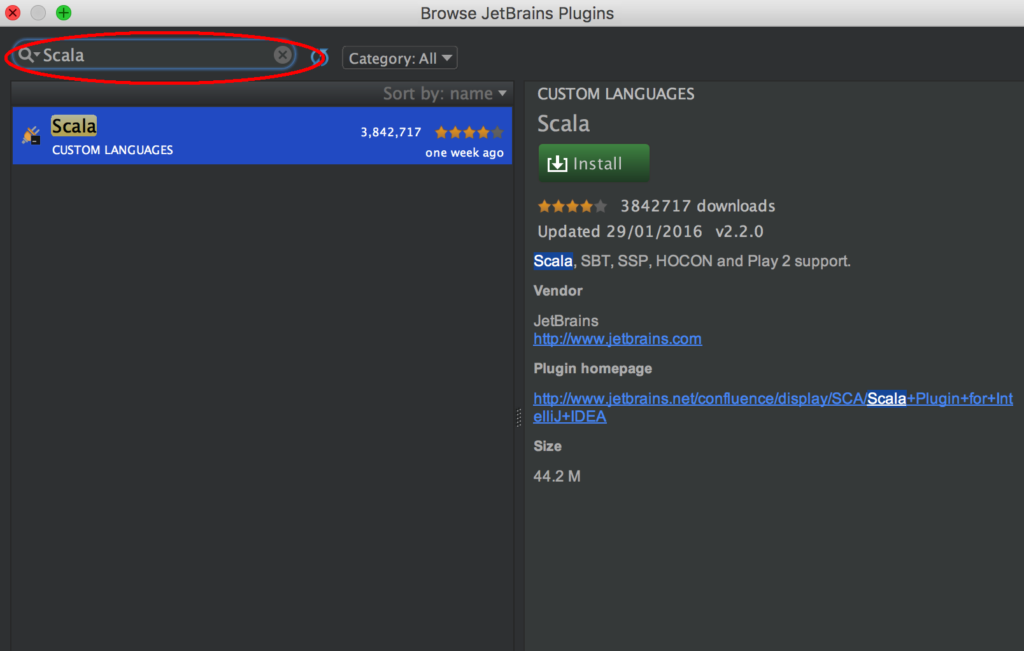This screenshot has height=651, width=1024.
Task: Click the 3,842,717 download count in list
Action: pos(390,132)
